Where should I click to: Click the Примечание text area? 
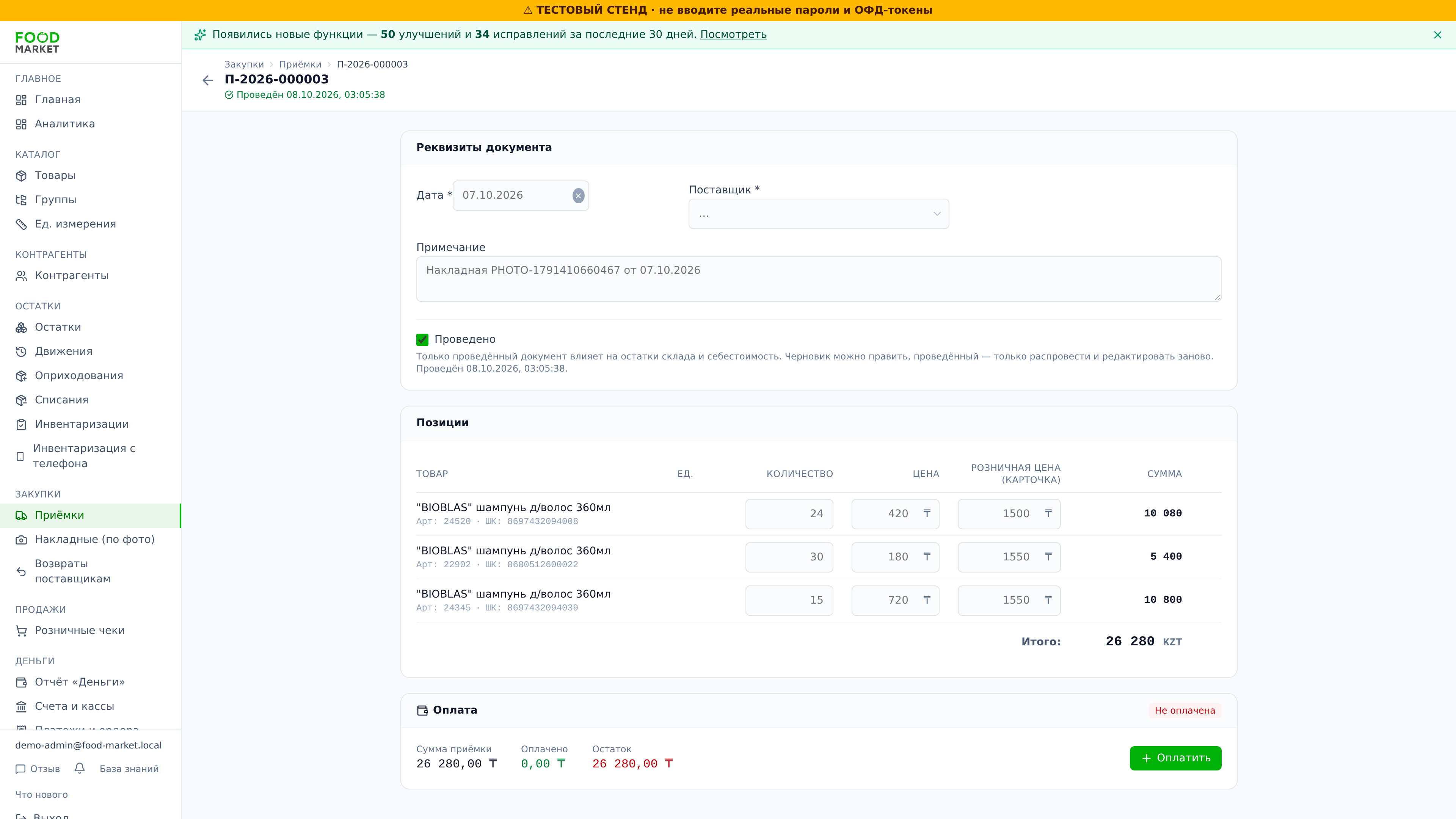(819, 279)
